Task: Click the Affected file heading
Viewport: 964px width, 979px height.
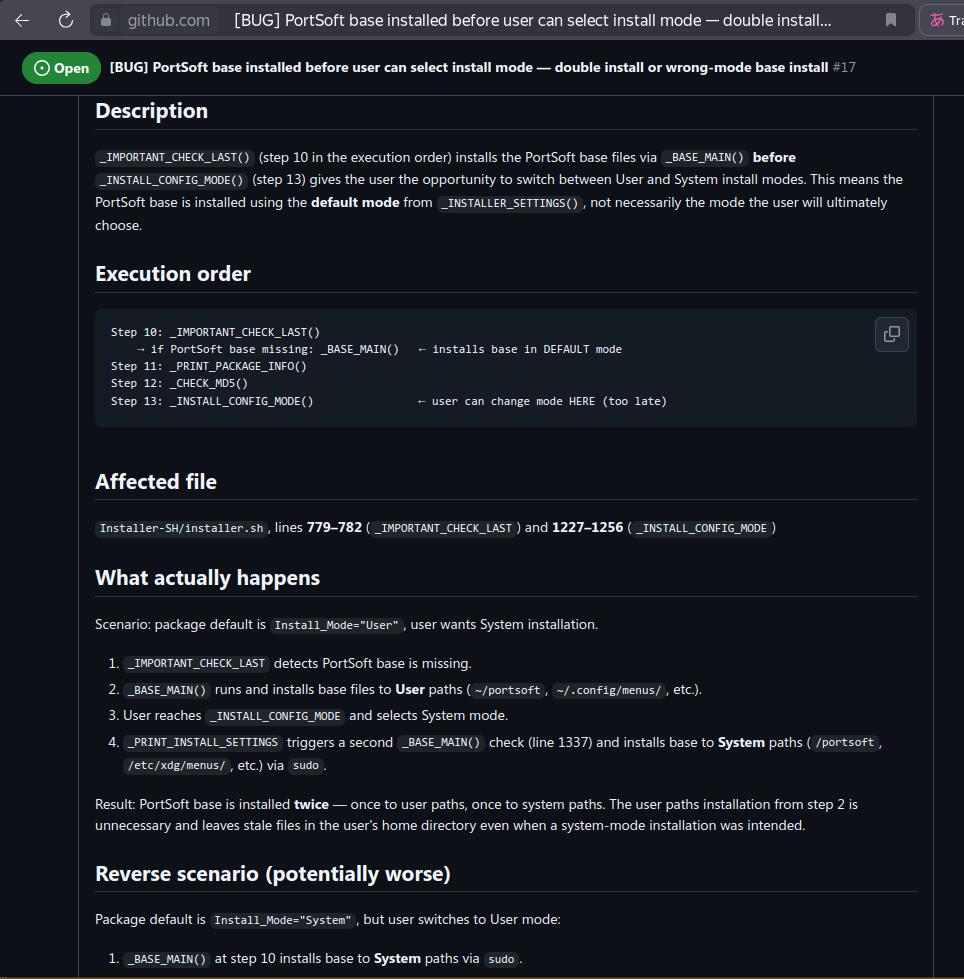Action: (156, 482)
